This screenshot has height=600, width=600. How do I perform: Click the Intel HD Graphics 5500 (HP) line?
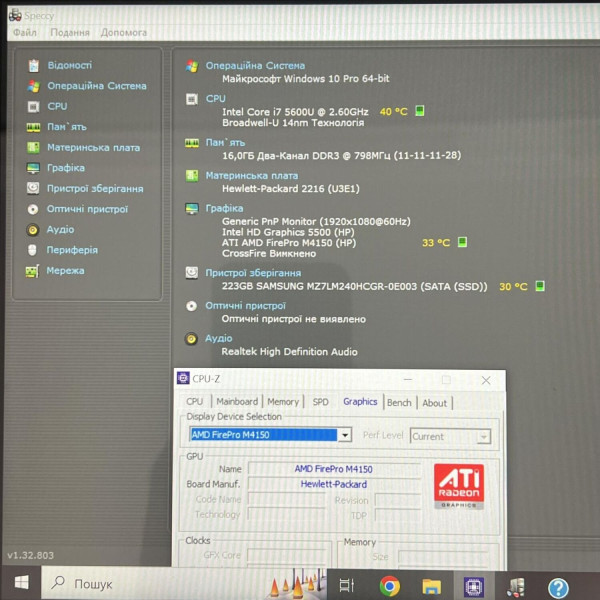click(x=288, y=232)
